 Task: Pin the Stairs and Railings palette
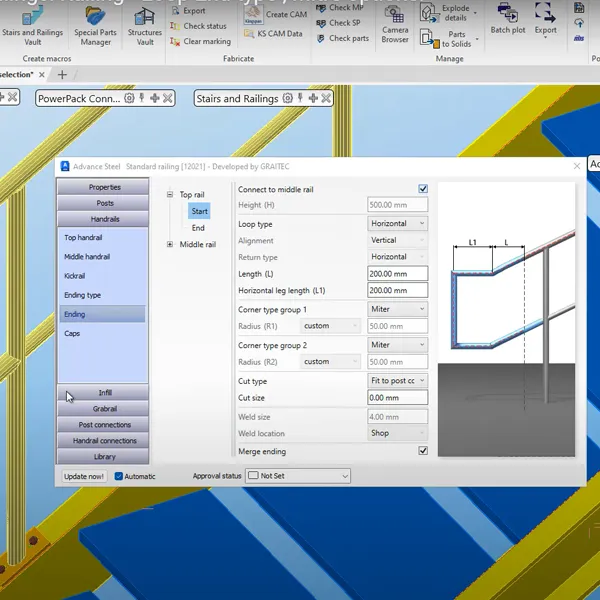300,98
